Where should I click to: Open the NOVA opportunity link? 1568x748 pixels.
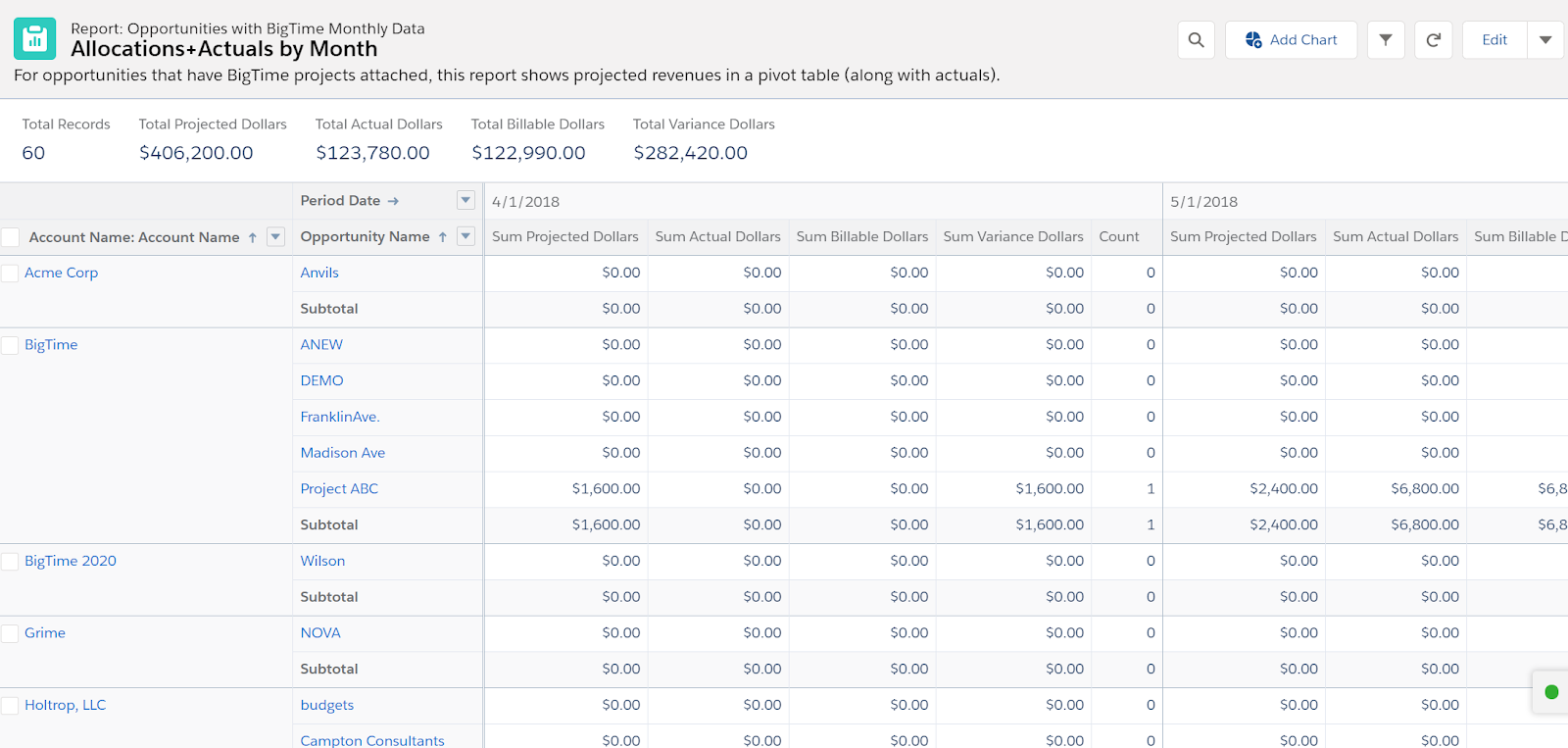(320, 633)
